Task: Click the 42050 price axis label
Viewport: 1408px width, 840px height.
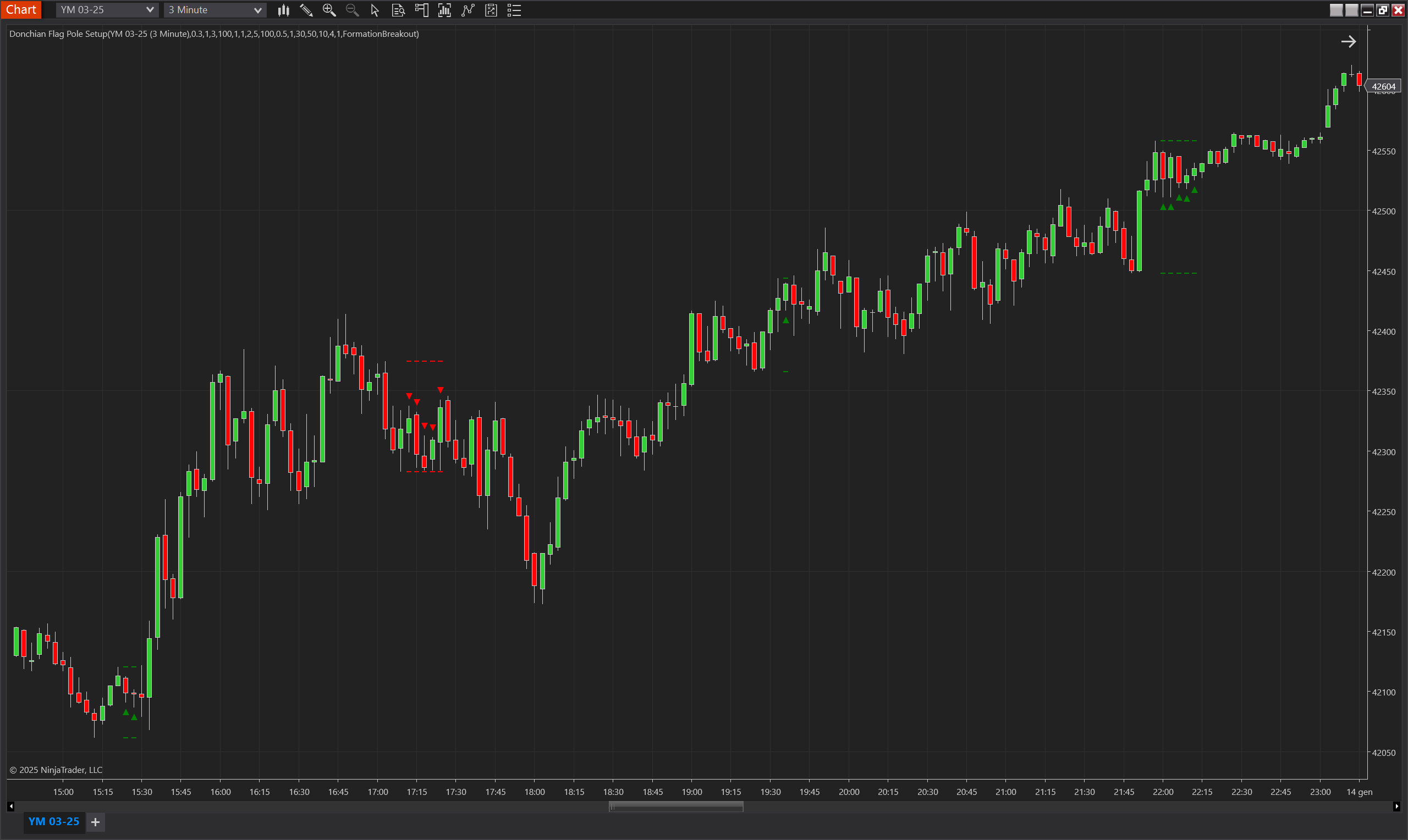Action: 1383,752
